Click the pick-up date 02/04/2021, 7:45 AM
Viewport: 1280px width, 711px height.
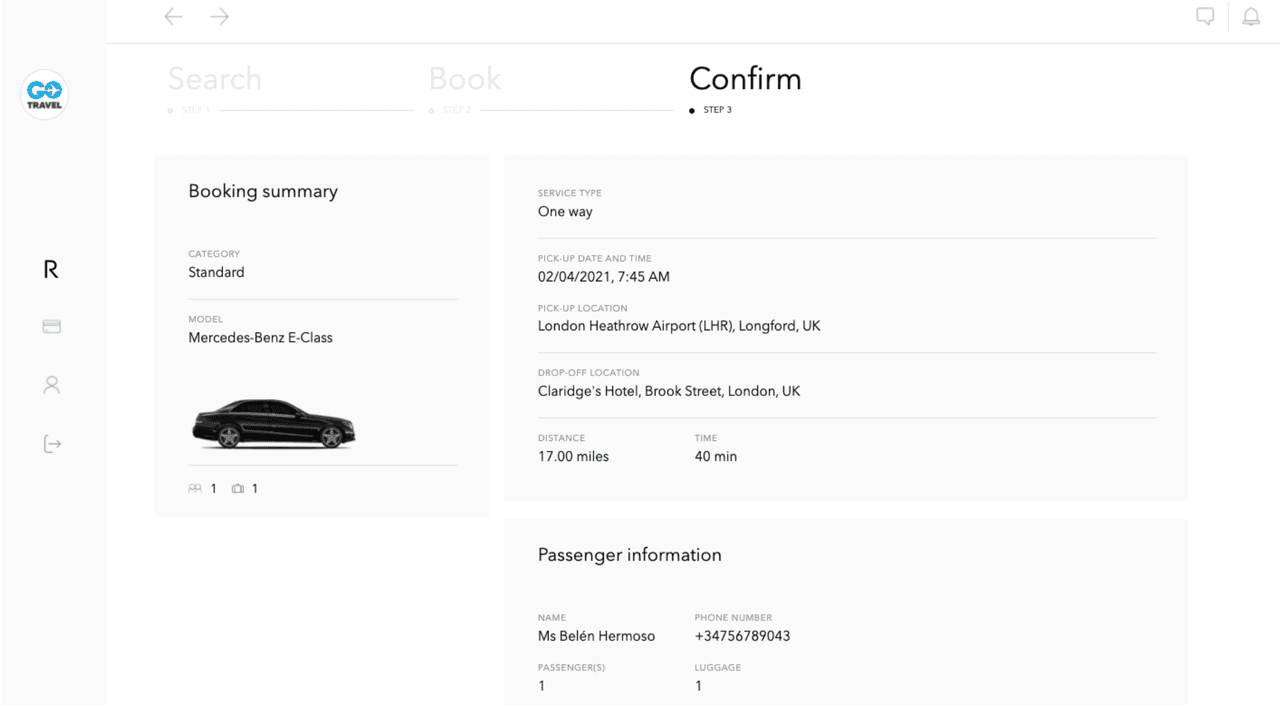[x=604, y=276]
